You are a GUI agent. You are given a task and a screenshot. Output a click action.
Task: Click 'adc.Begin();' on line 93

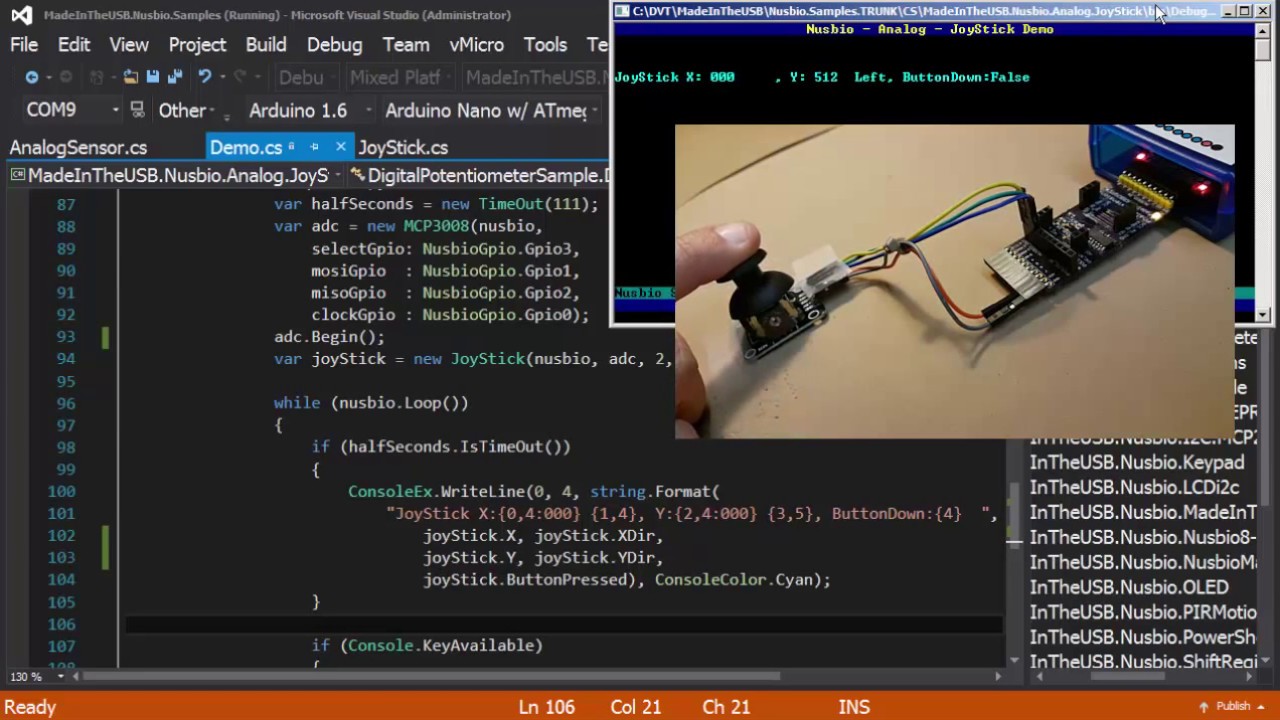[x=329, y=337]
